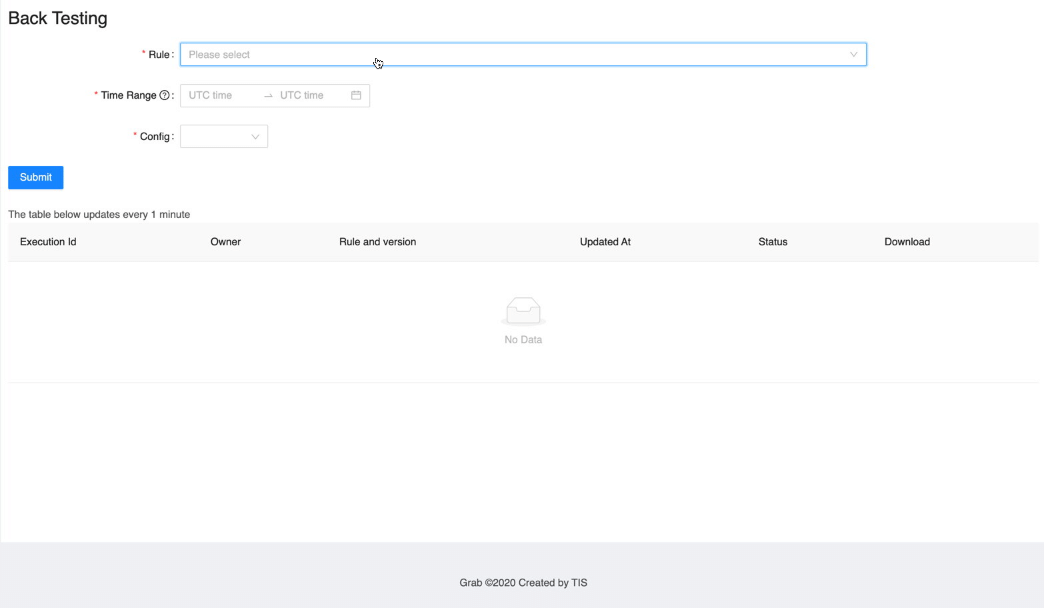Click the Owner column header

click(x=225, y=242)
